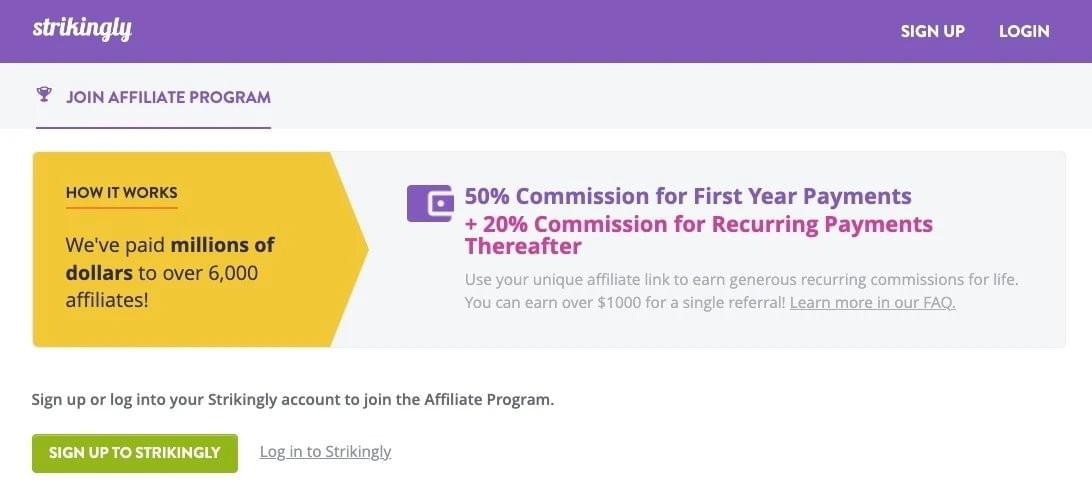Image resolution: width=1092 pixels, height=502 pixels.
Task: Click the pink word 'Thereafter'
Action: tap(523, 246)
